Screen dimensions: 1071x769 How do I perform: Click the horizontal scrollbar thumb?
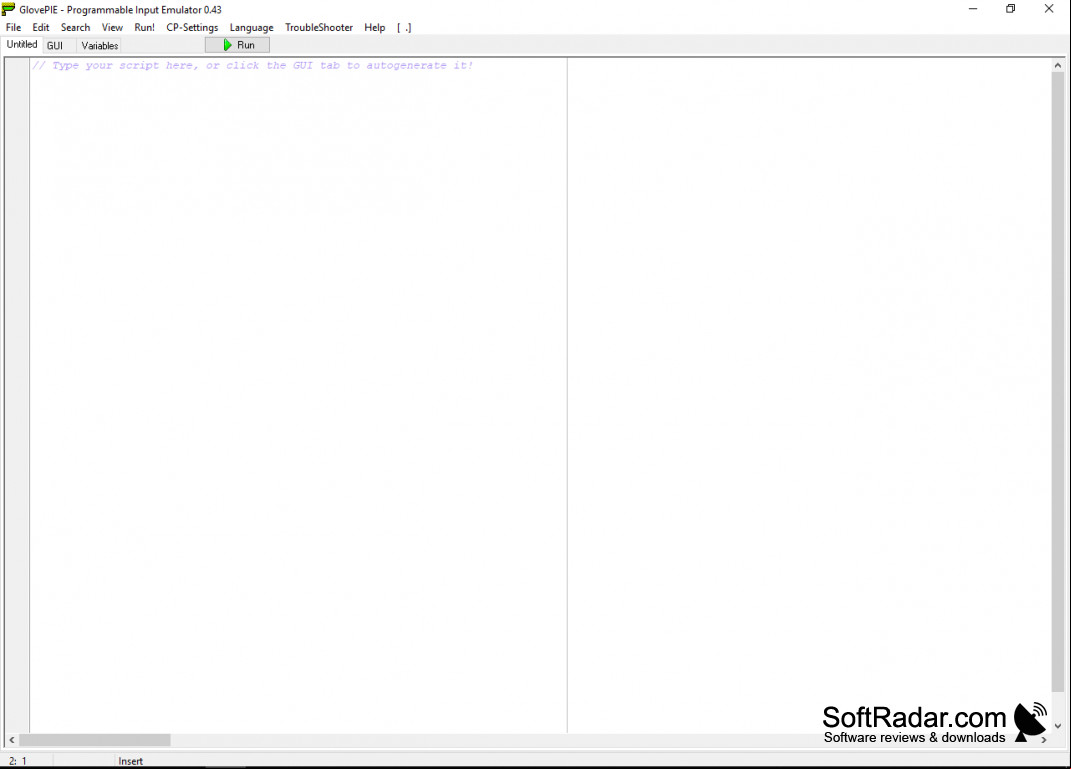tap(95, 740)
